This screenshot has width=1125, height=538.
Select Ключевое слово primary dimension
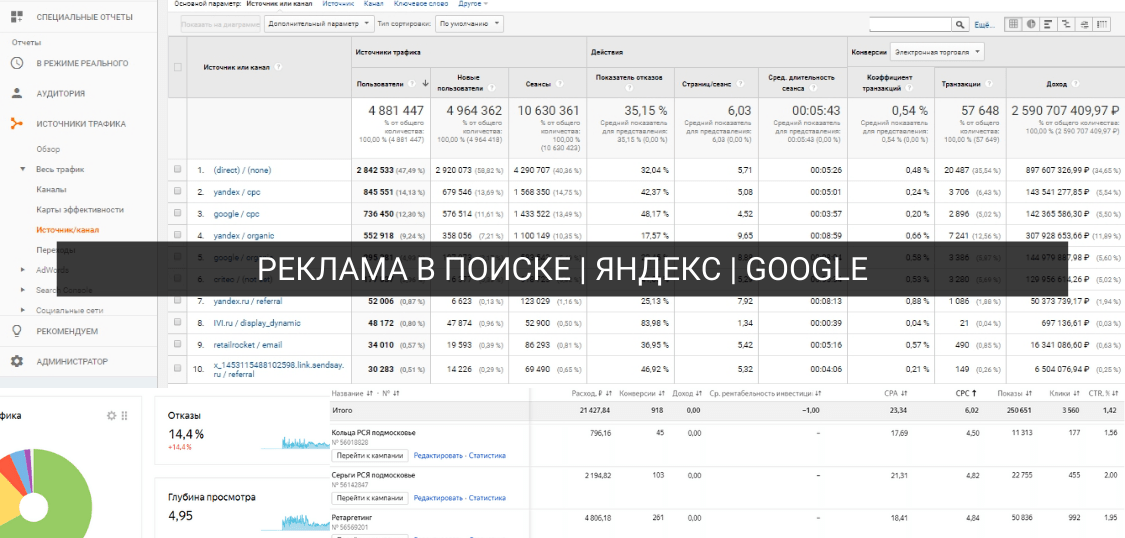tap(420, 4)
